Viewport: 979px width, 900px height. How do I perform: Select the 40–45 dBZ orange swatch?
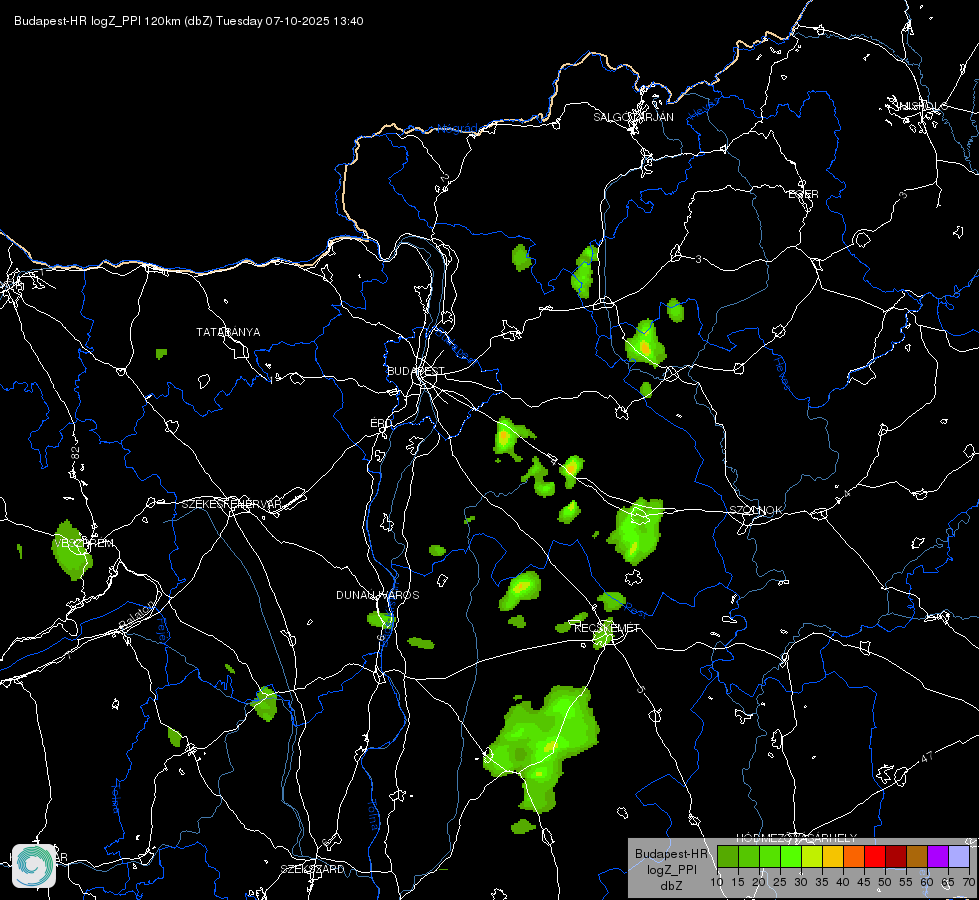coord(854,856)
